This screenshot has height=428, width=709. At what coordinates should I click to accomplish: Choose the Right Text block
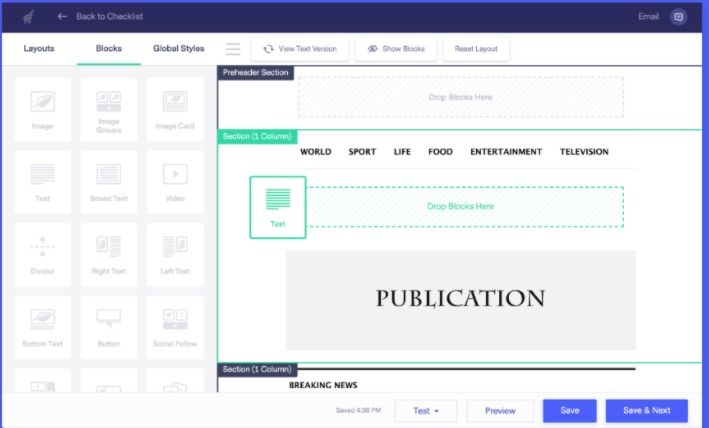click(x=109, y=254)
